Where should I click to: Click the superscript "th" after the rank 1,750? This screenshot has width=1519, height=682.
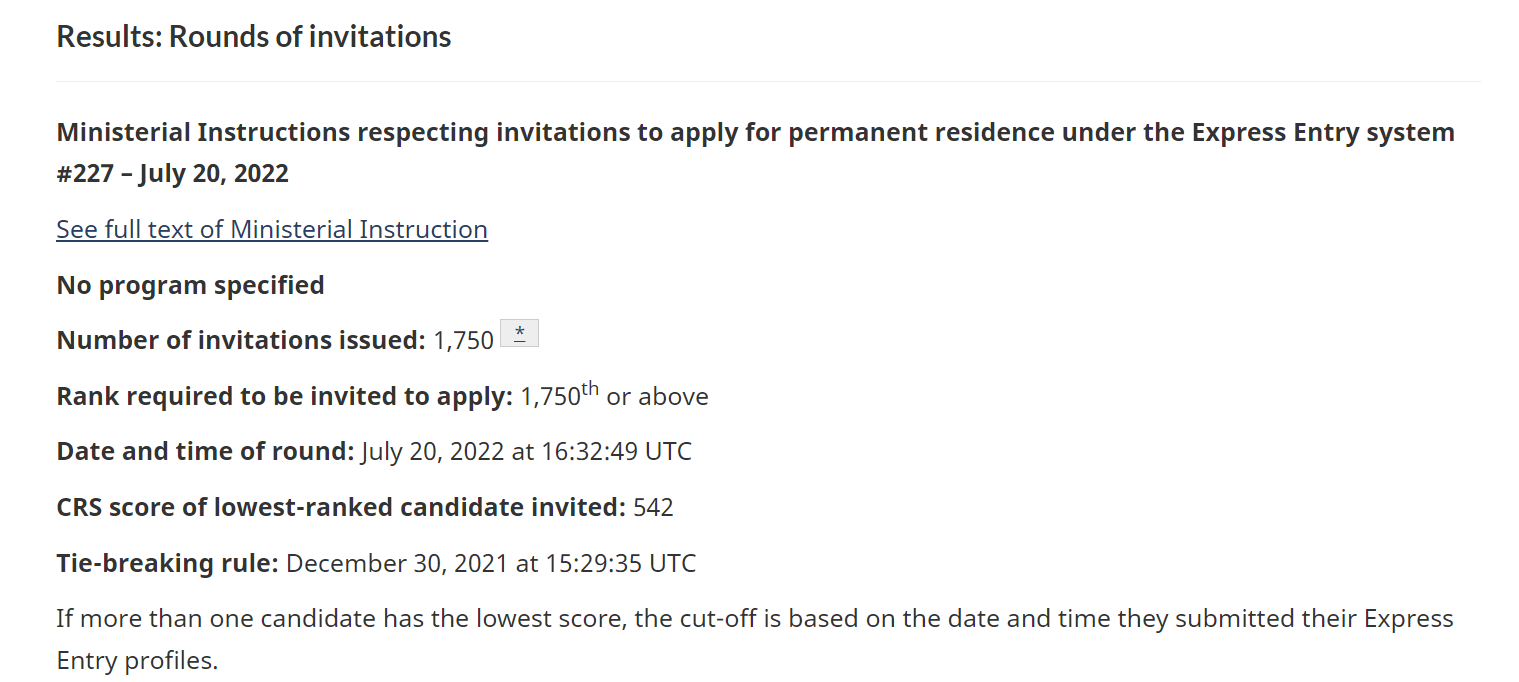[590, 389]
